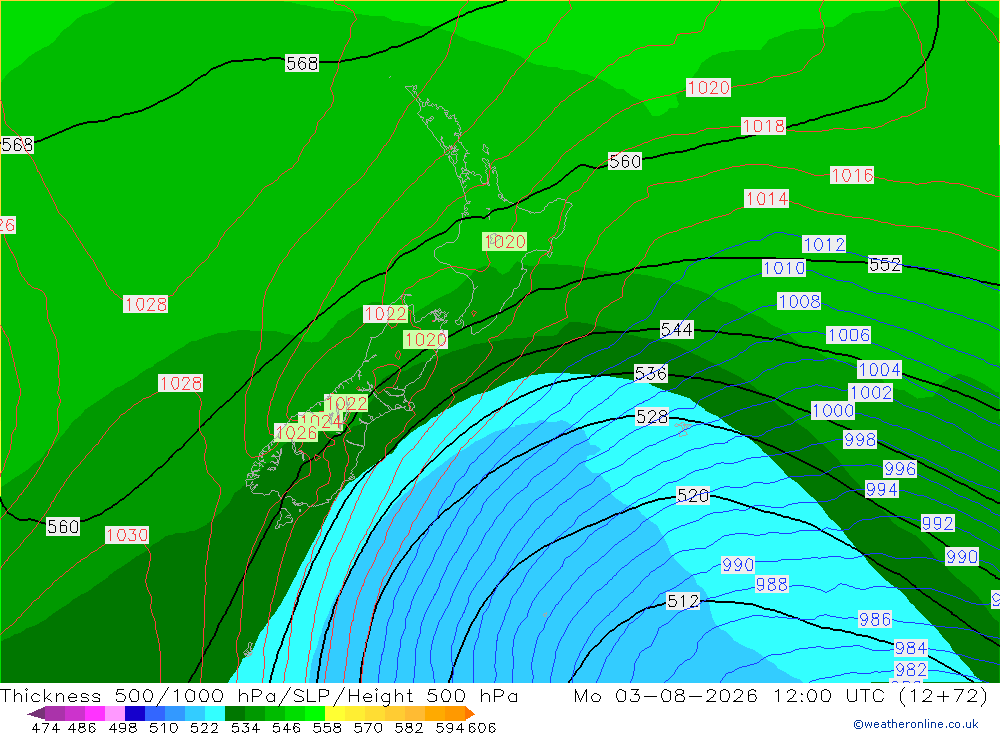
Task: Click the blue 992 isobar label
Action: tap(938, 523)
